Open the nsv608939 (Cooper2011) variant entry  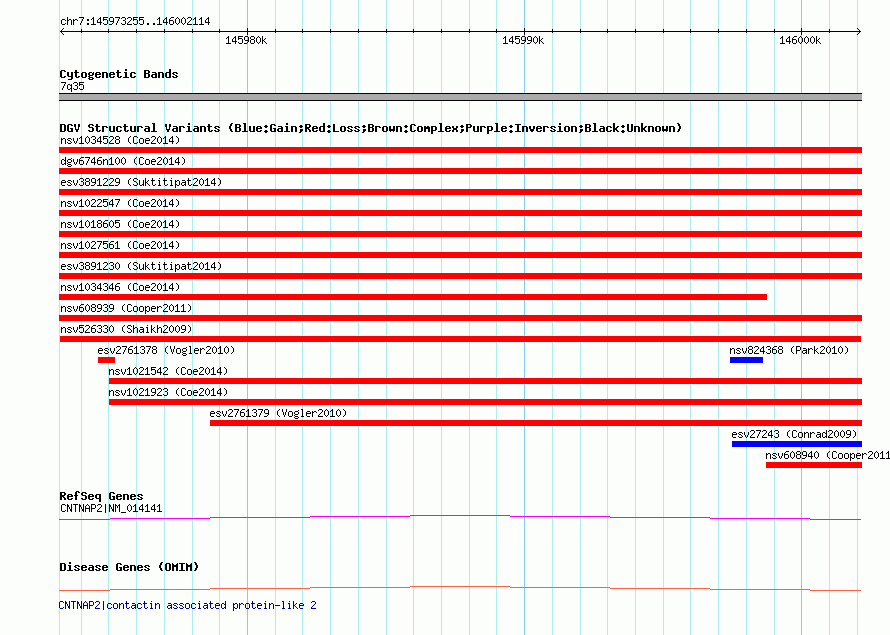point(126,308)
